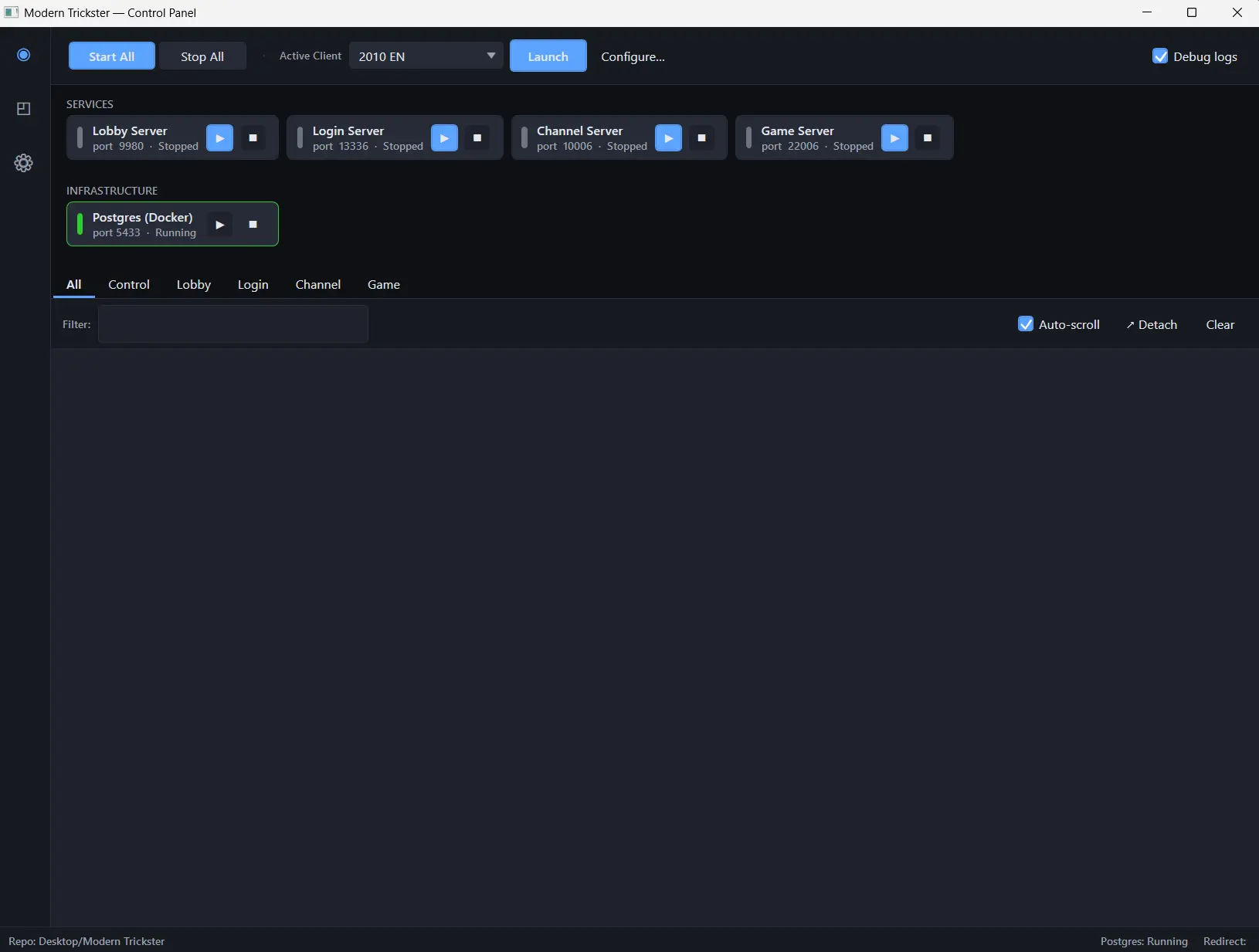
Task: Click the Active Client label
Action: click(311, 56)
